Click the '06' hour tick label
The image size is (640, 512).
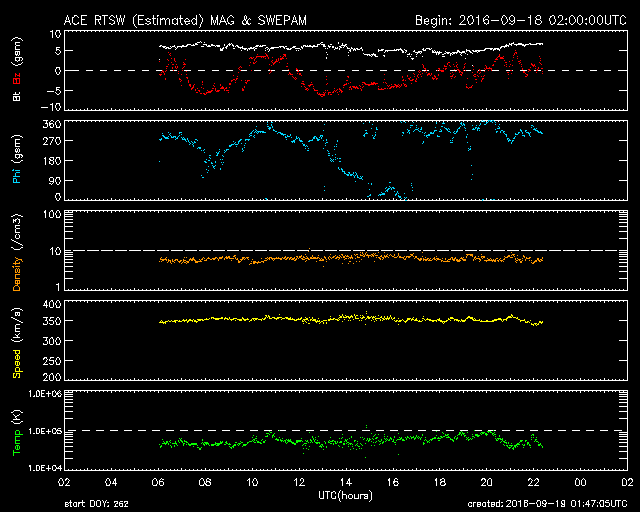click(x=158, y=483)
